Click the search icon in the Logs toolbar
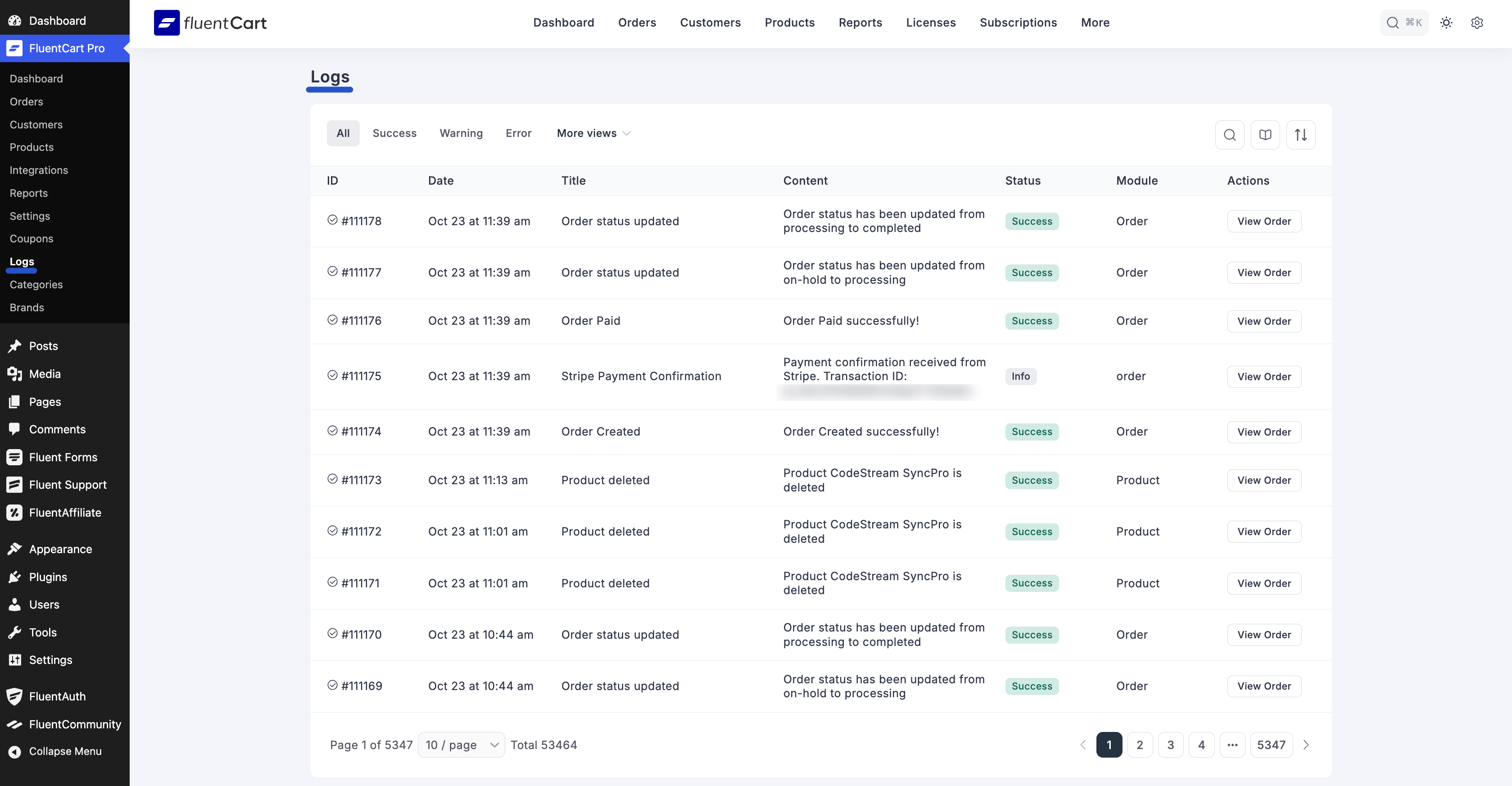This screenshot has height=786, width=1512. pyautogui.click(x=1230, y=134)
